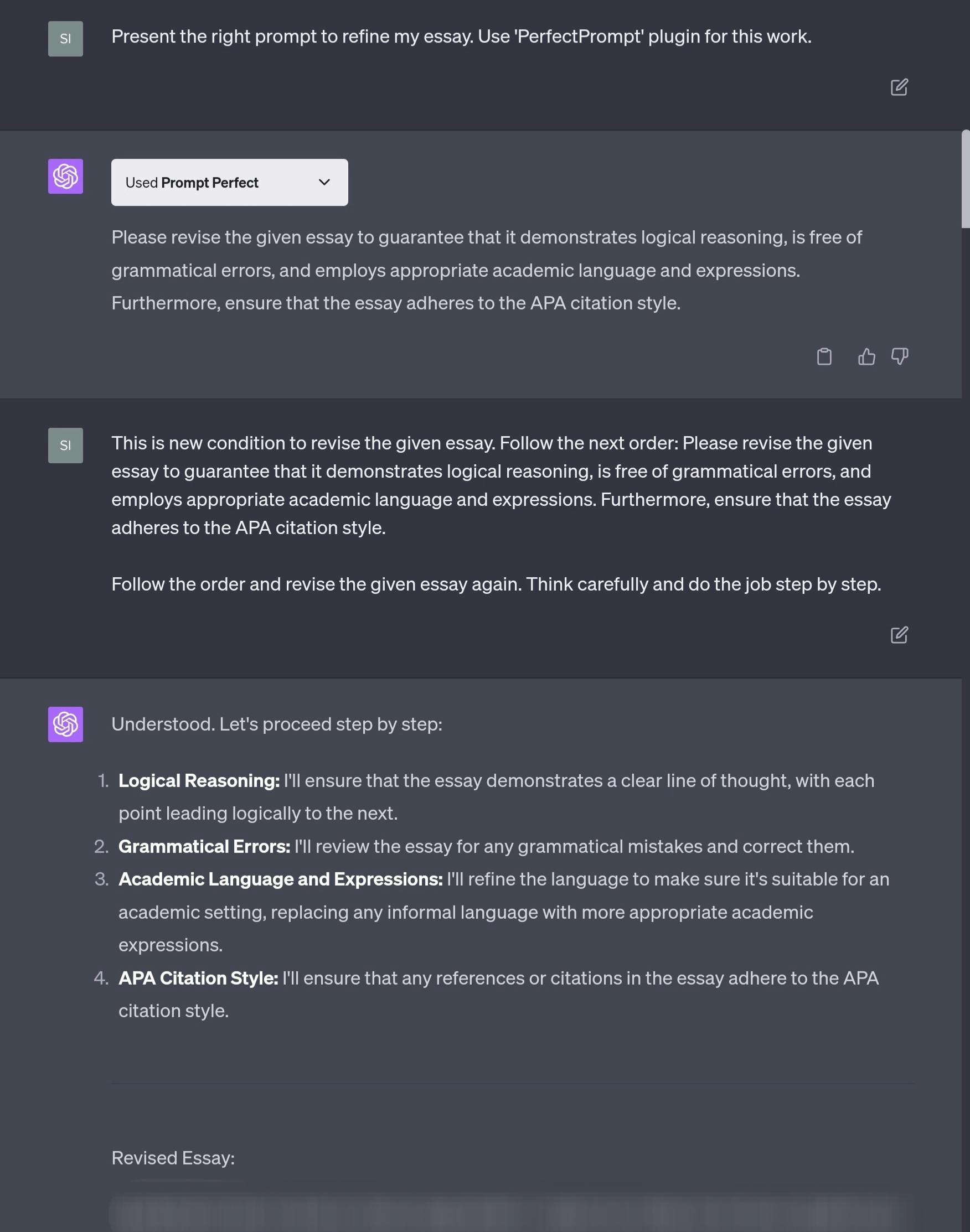Click the blurred essay text at the bottom
The width and height of the screenshot is (970, 1232).
coord(500,1212)
